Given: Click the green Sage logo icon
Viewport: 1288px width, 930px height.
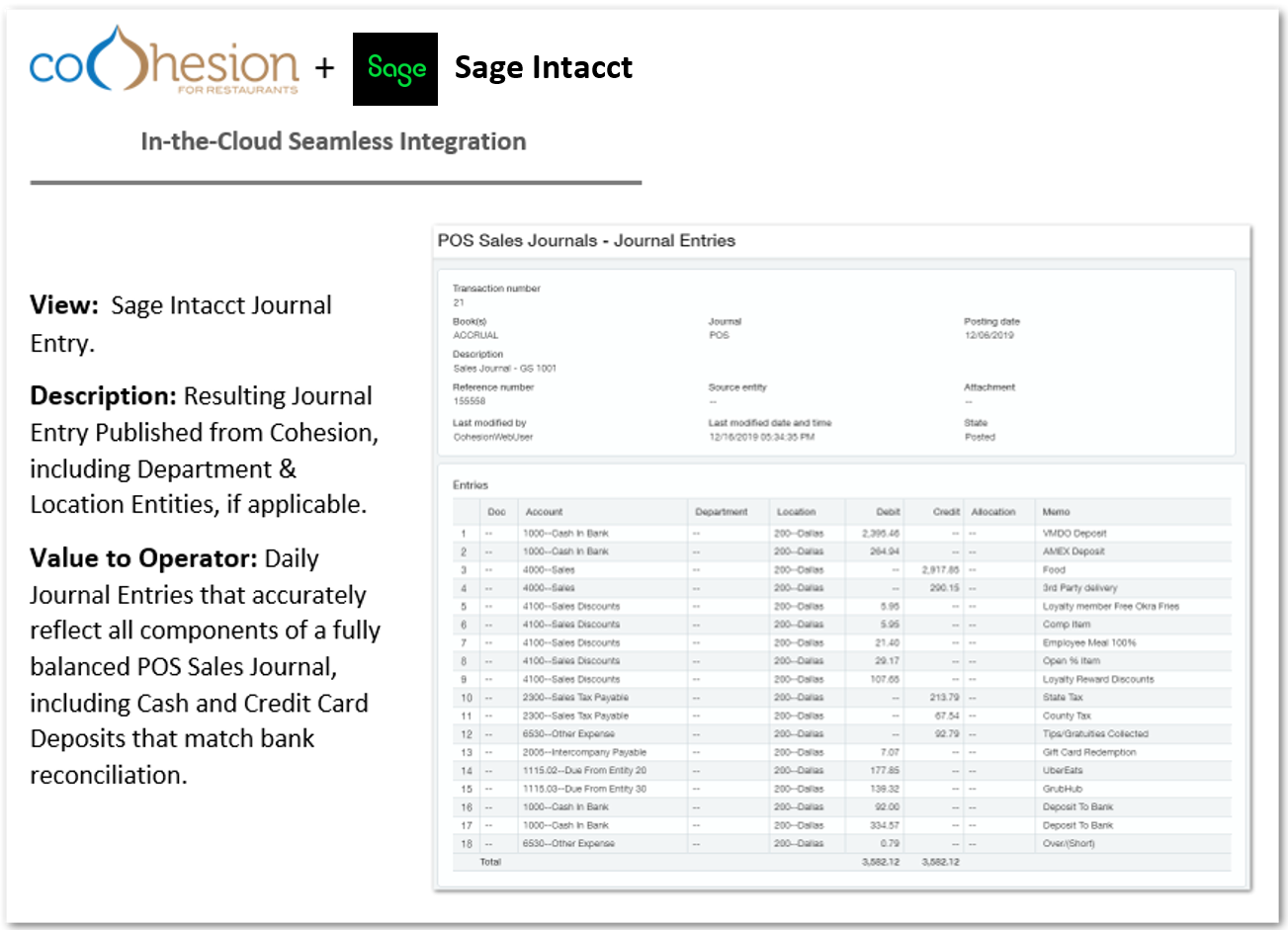Looking at the screenshot, I should 395,69.
